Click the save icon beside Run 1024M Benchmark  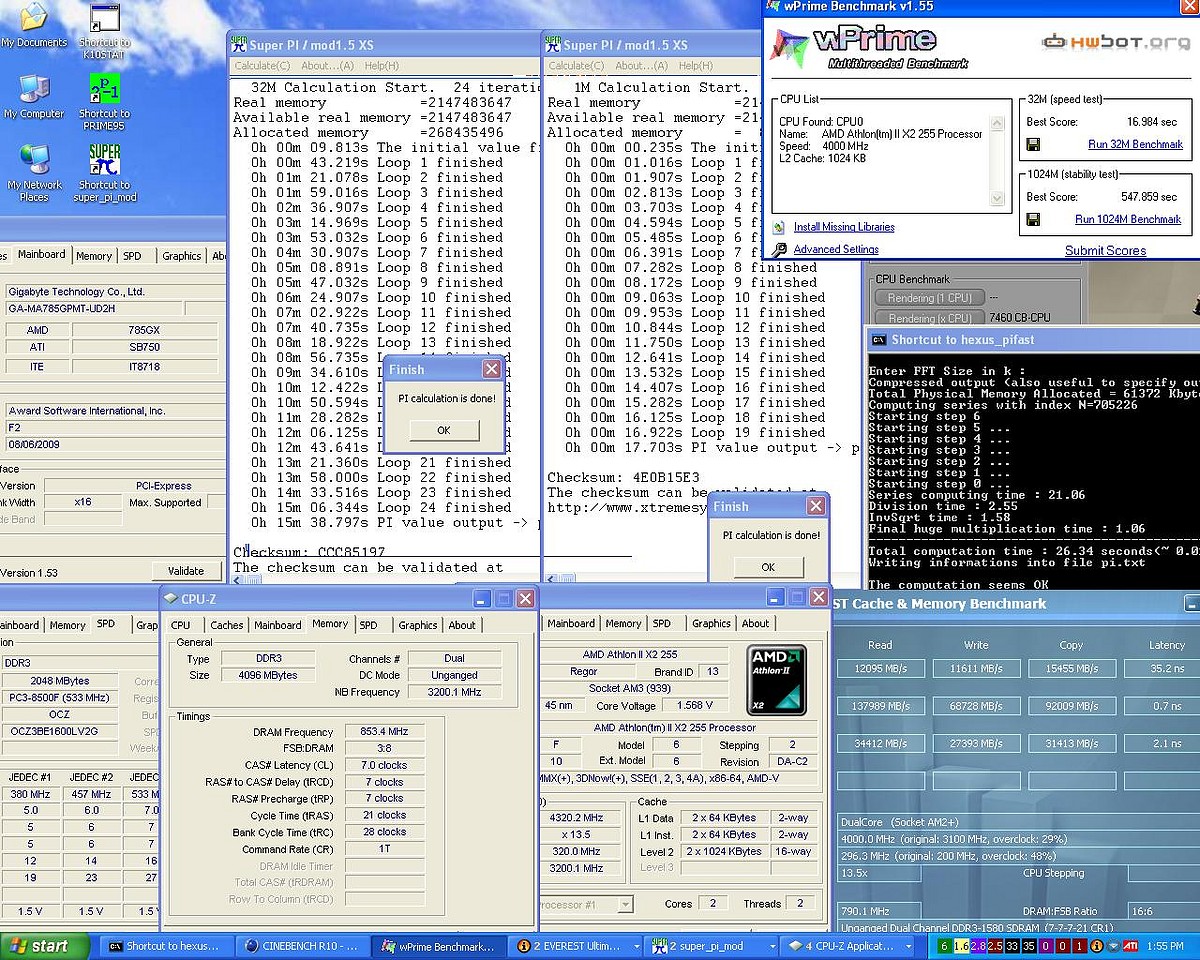pos(1033,219)
